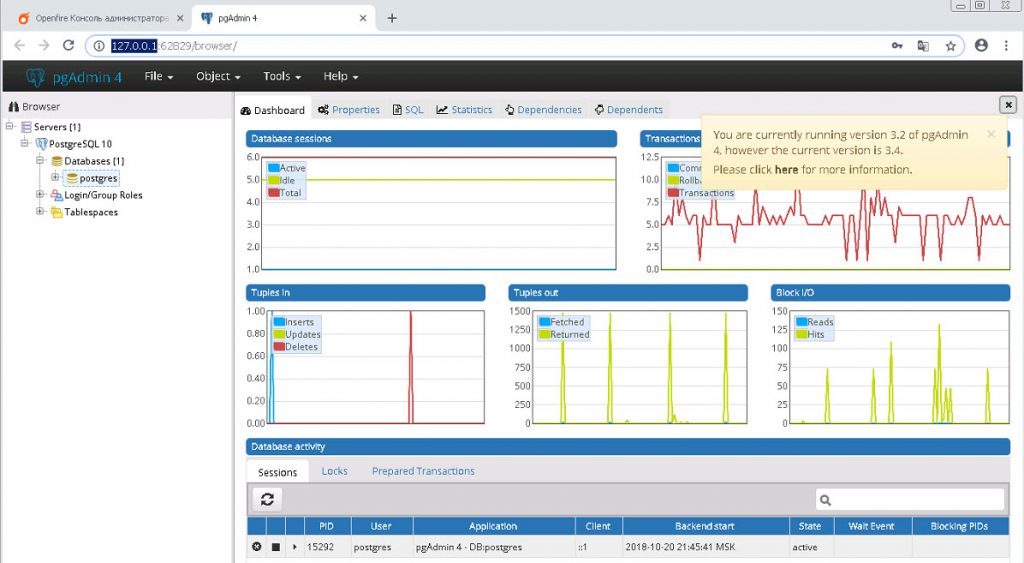The image size is (1024, 563).
Task: Click the Active legend color swatch
Action: tap(274, 168)
